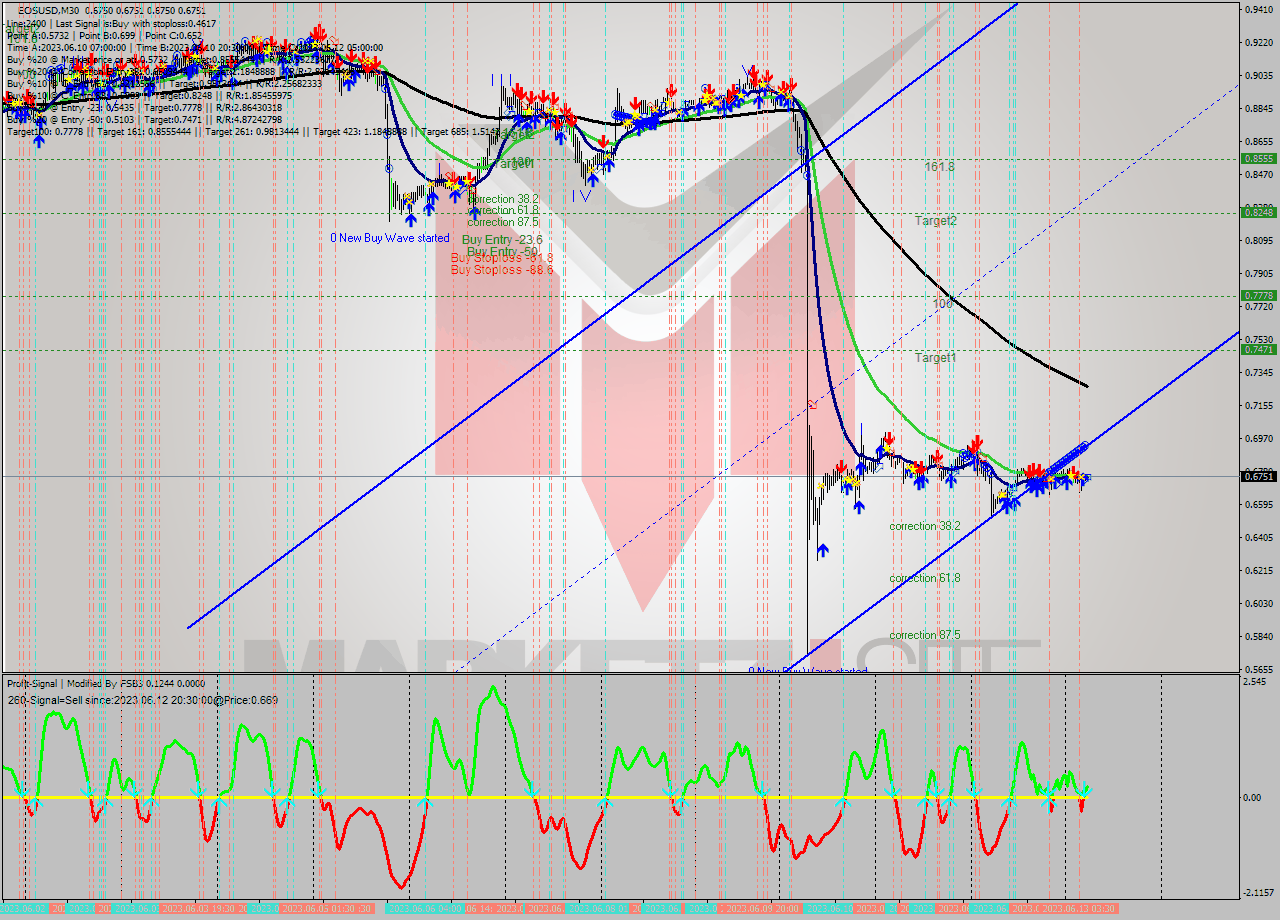Click the -2.1157 value on indicator scale

tap(1258, 892)
